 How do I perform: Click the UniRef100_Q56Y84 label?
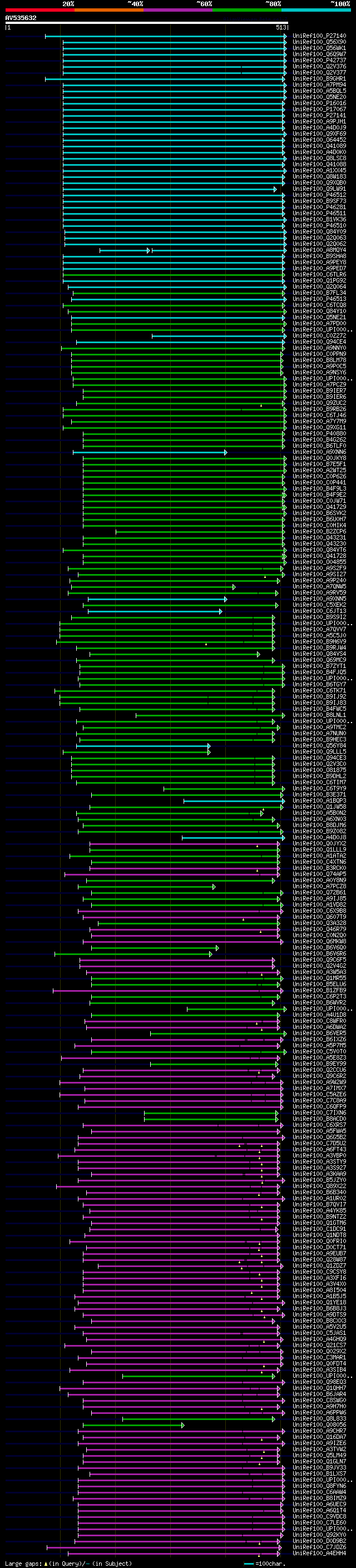click(x=319, y=746)
